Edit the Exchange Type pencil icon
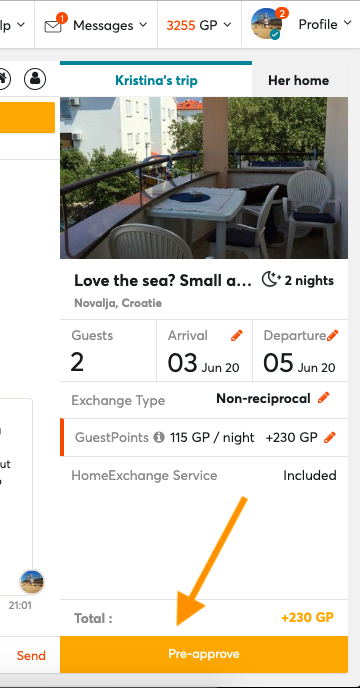 324,398
